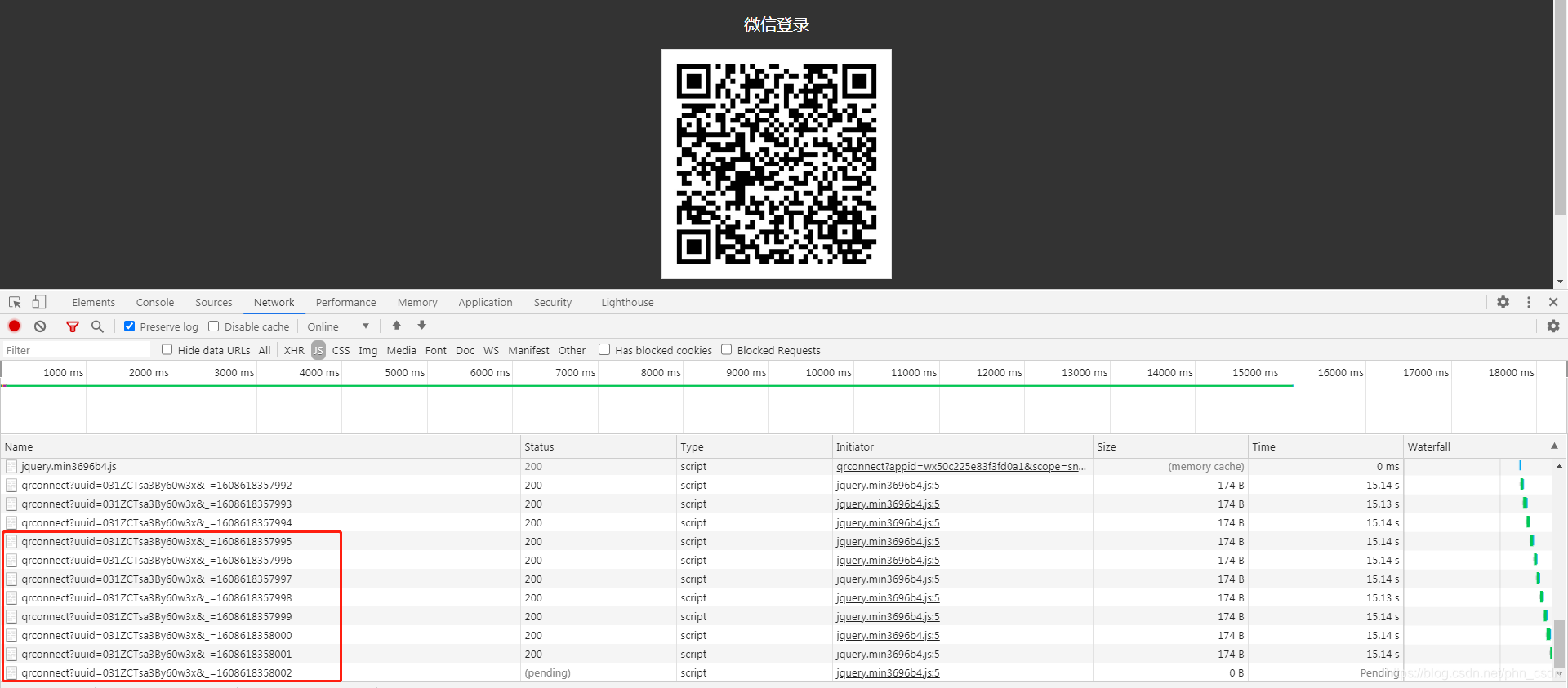Filter requests by XHR type

coord(294,351)
